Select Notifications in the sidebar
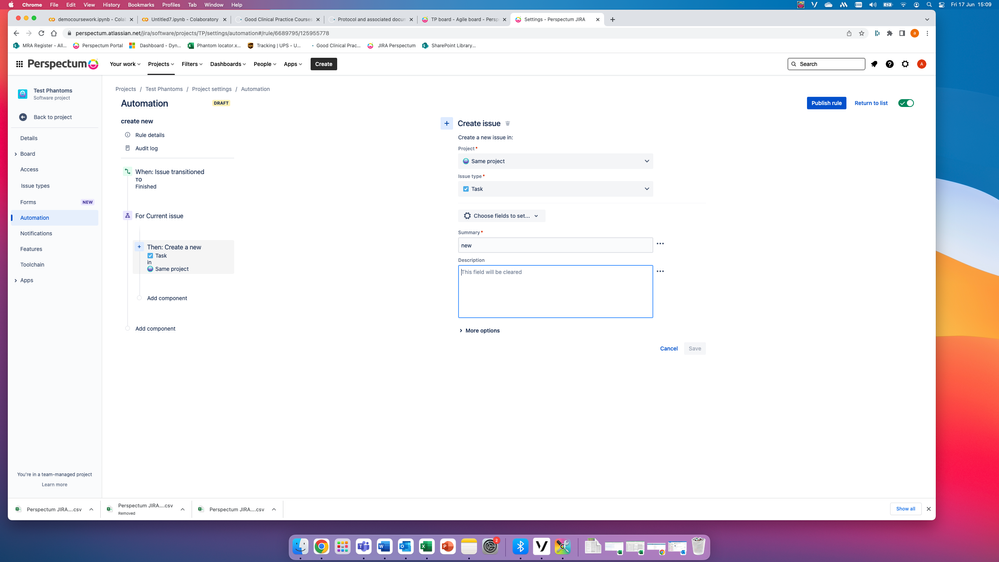 tap(36, 233)
